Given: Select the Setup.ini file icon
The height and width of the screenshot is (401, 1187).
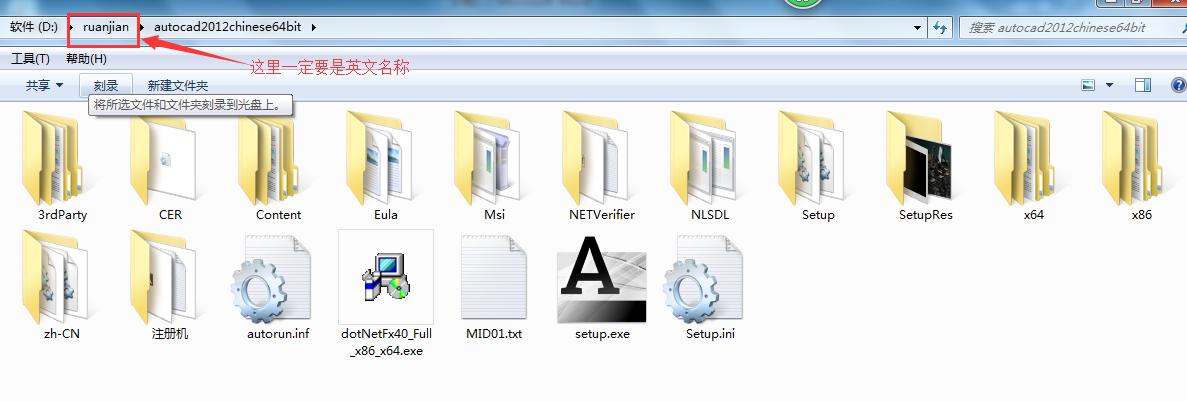Looking at the screenshot, I should pos(703,278).
